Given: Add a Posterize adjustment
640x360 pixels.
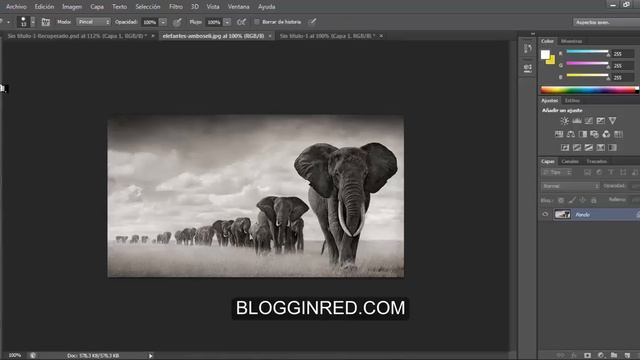Looking at the screenshot, I should [577, 148].
